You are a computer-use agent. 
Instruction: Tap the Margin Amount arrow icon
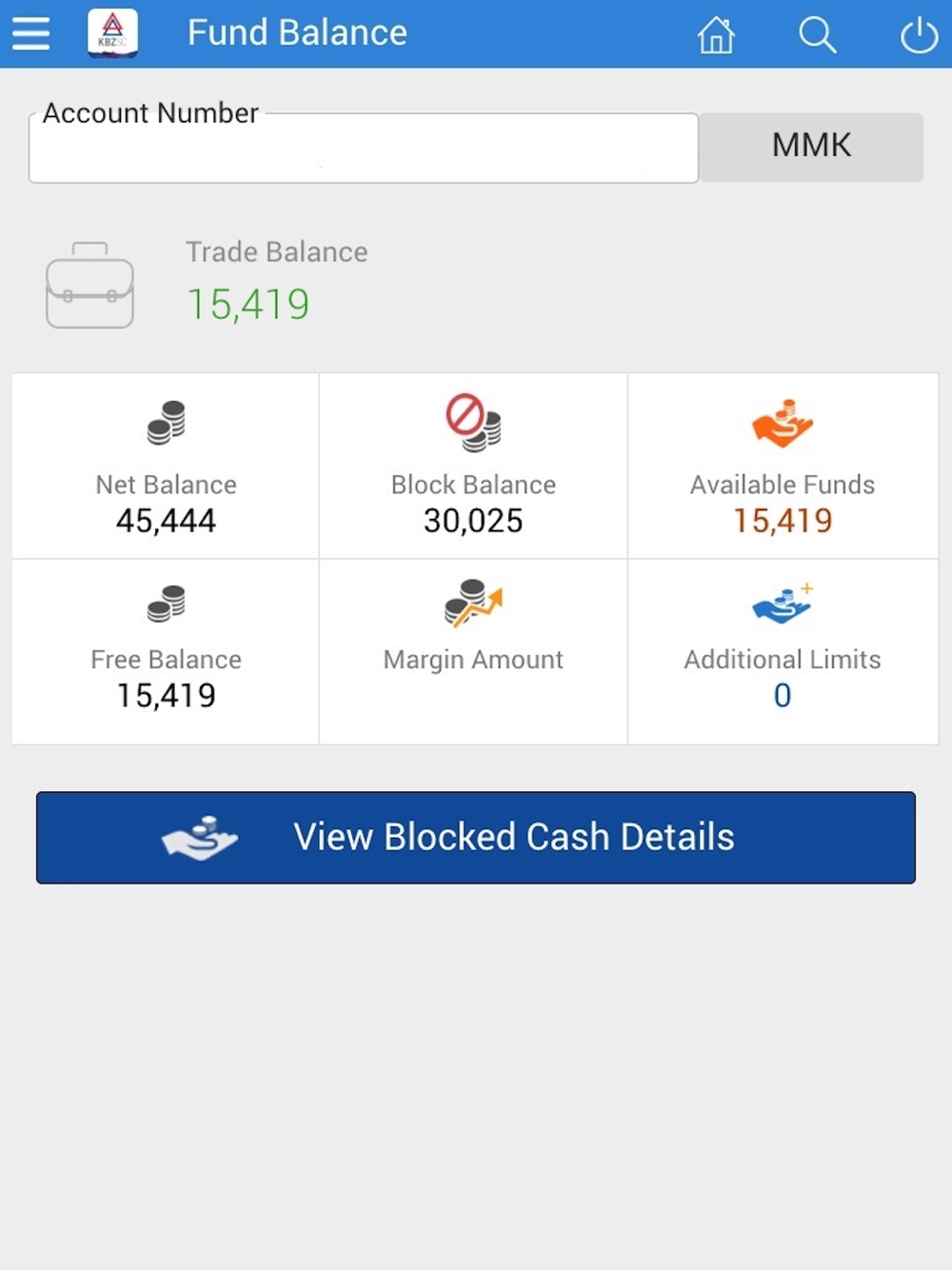point(473,603)
